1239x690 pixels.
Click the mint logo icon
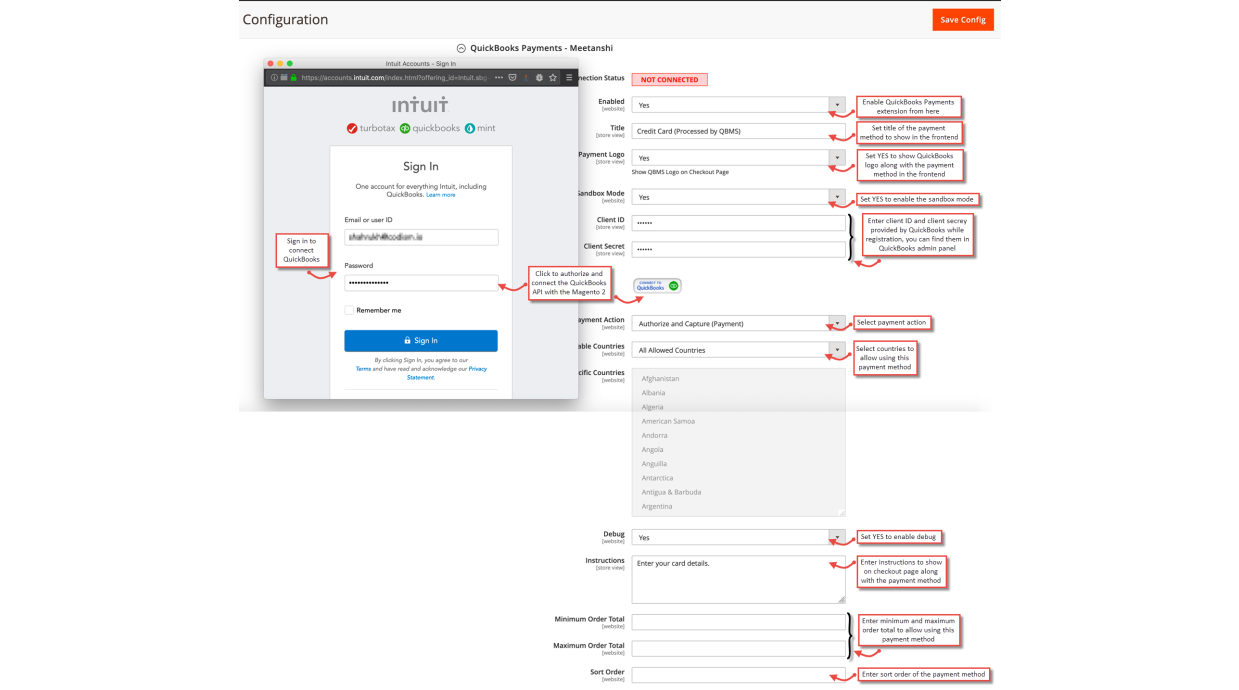[x=470, y=128]
